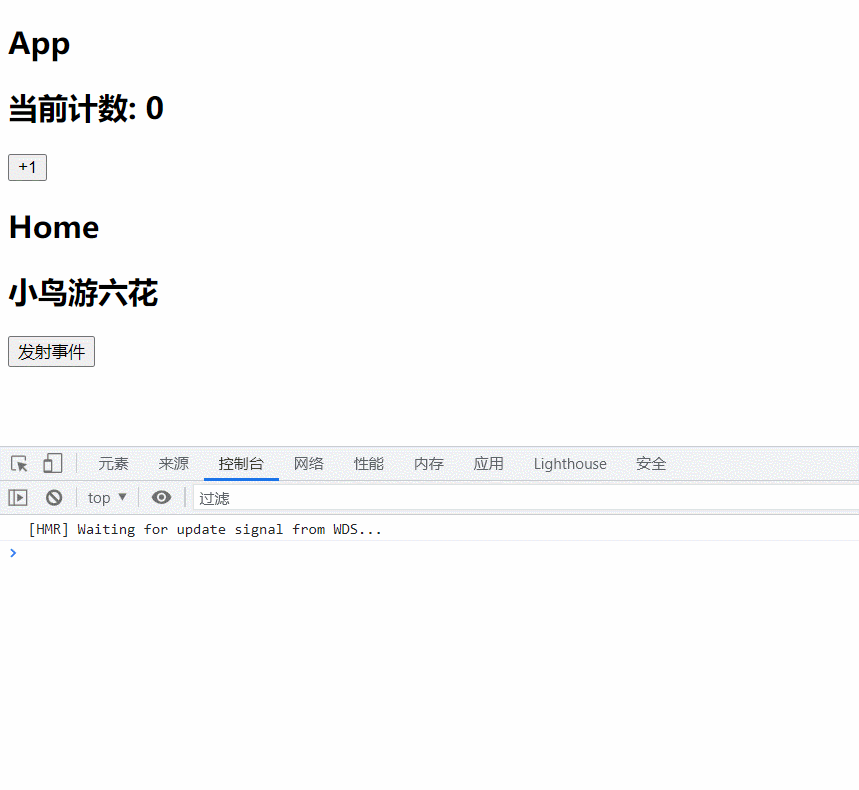Click the HMR waiting log message

pyautogui.click(x=205, y=529)
